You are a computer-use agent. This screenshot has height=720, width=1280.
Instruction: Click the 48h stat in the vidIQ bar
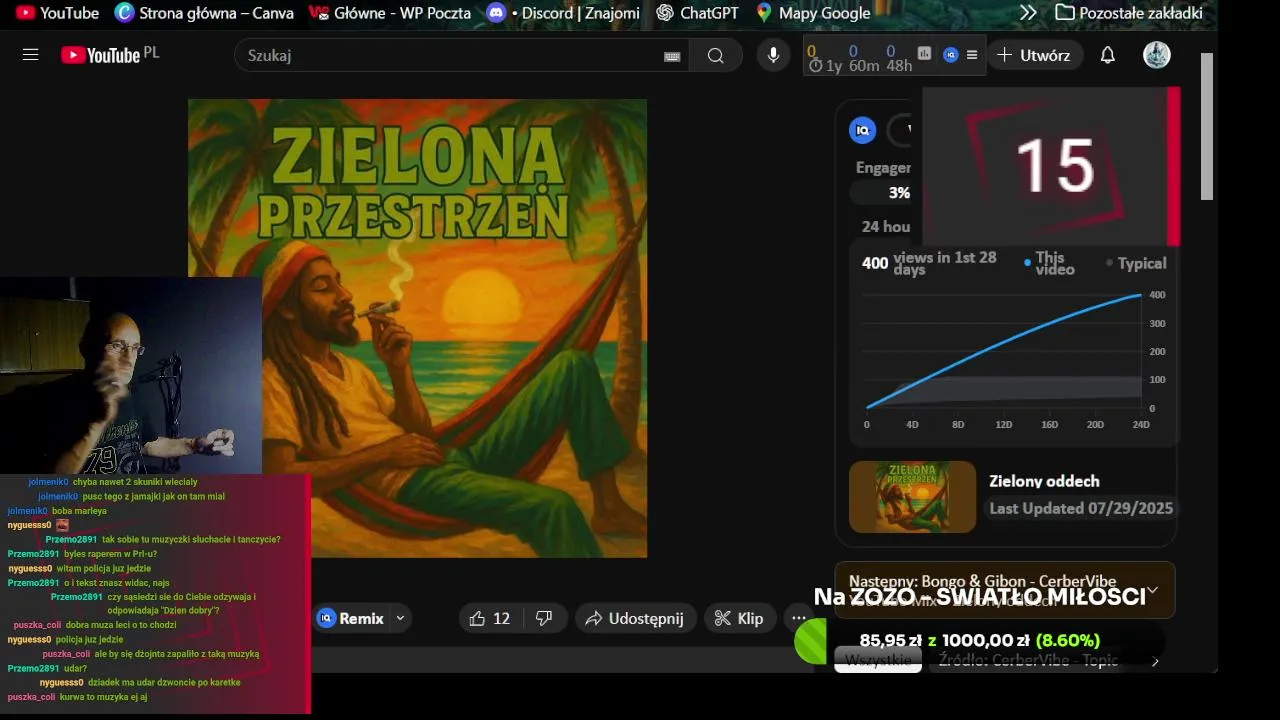coord(899,58)
